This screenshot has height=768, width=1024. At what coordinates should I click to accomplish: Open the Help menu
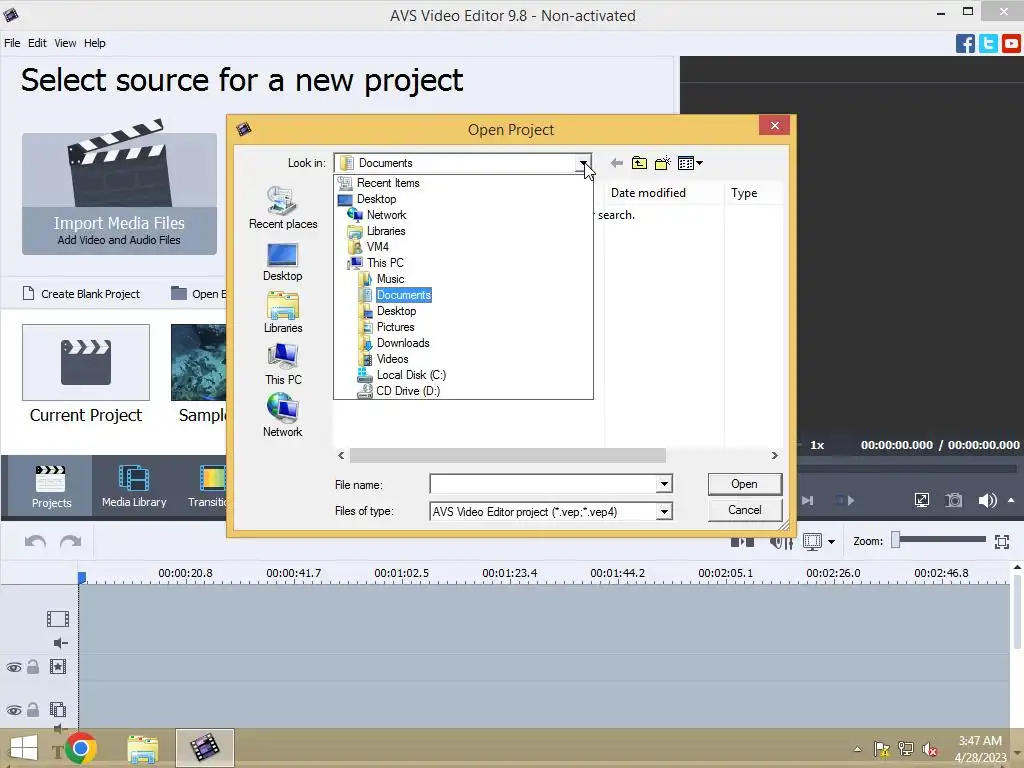click(x=95, y=43)
